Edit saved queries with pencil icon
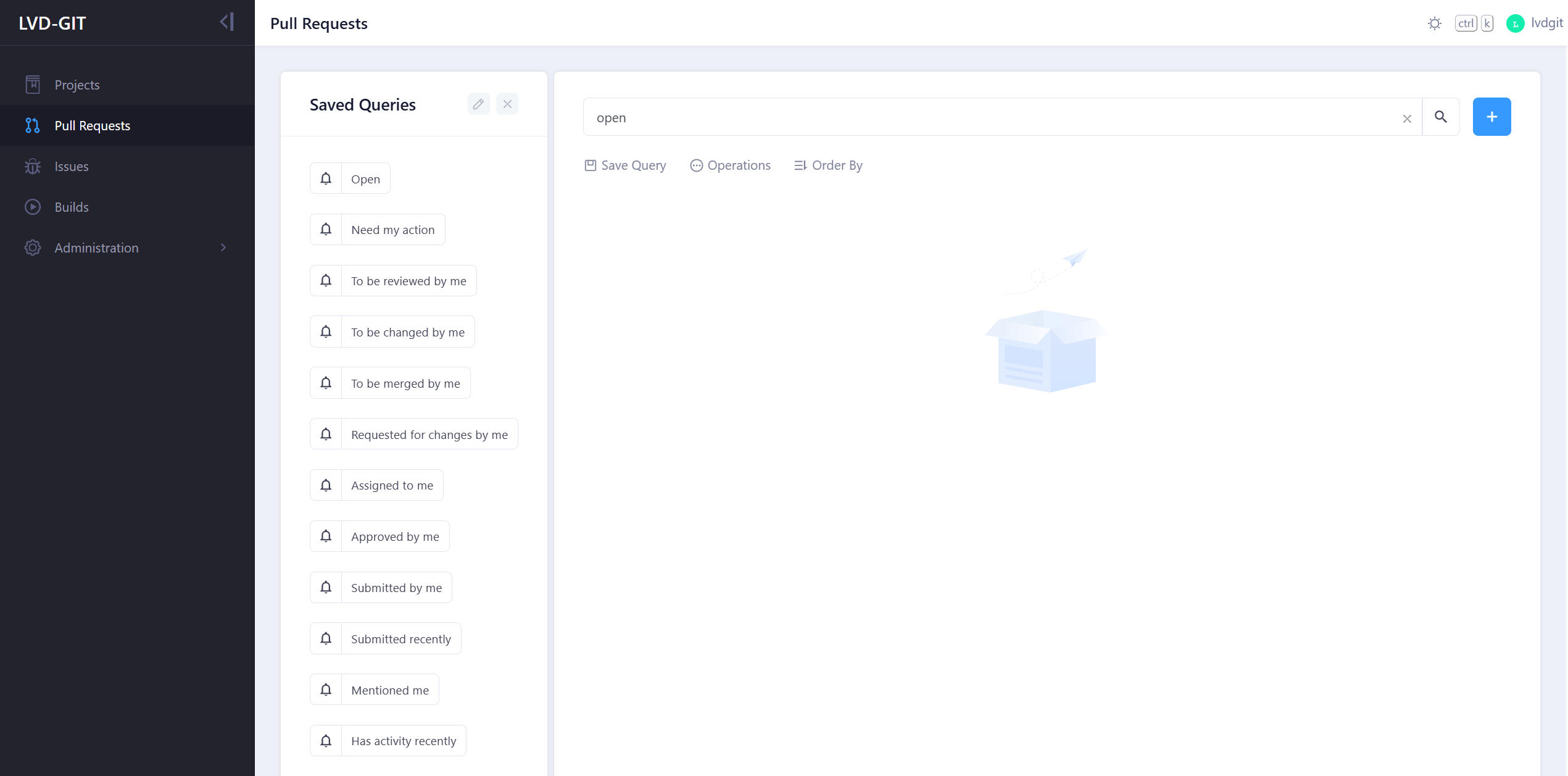 point(478,104)
